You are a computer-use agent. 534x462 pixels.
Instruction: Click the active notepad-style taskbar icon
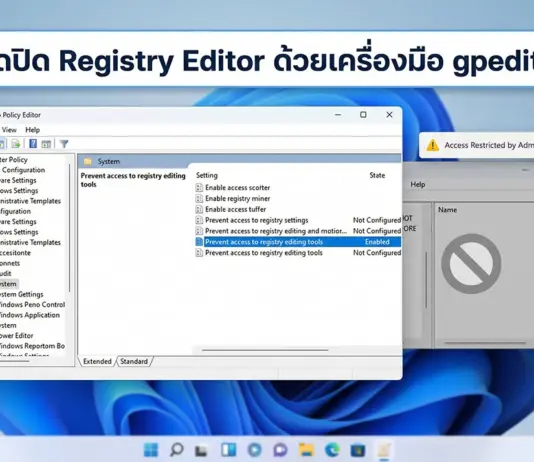click(384, 450)
